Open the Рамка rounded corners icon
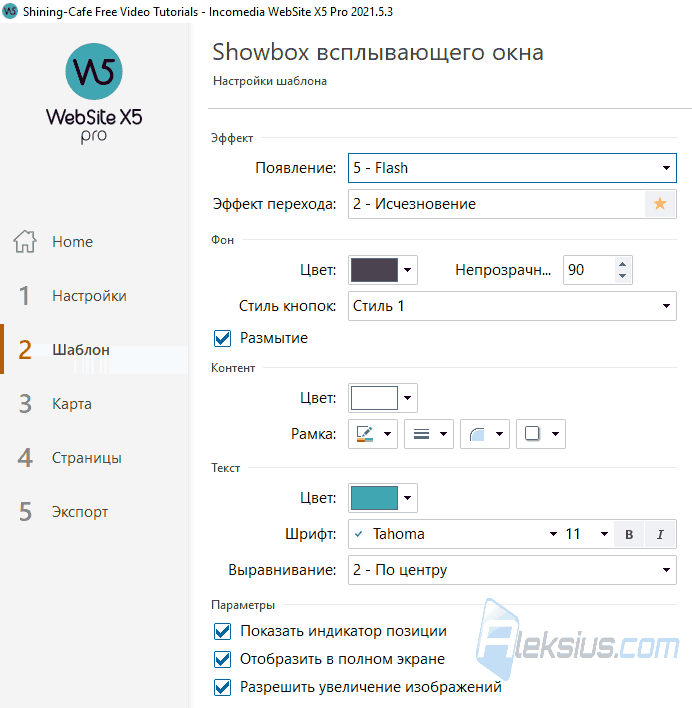The image size is (692, 708). (485, 434)
